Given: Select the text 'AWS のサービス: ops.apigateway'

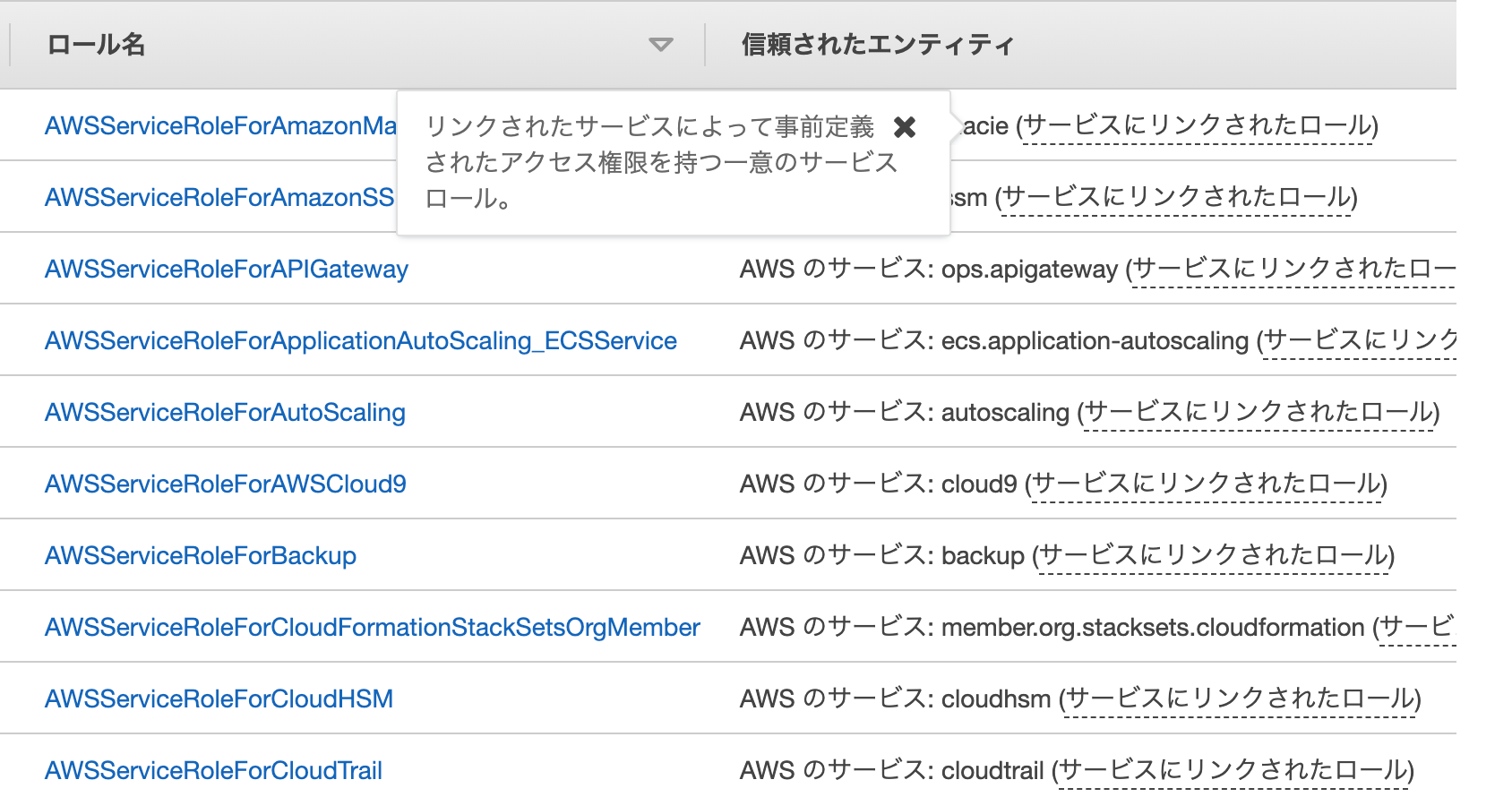Looking at the screenshot, I should click(x=929, y=269).
